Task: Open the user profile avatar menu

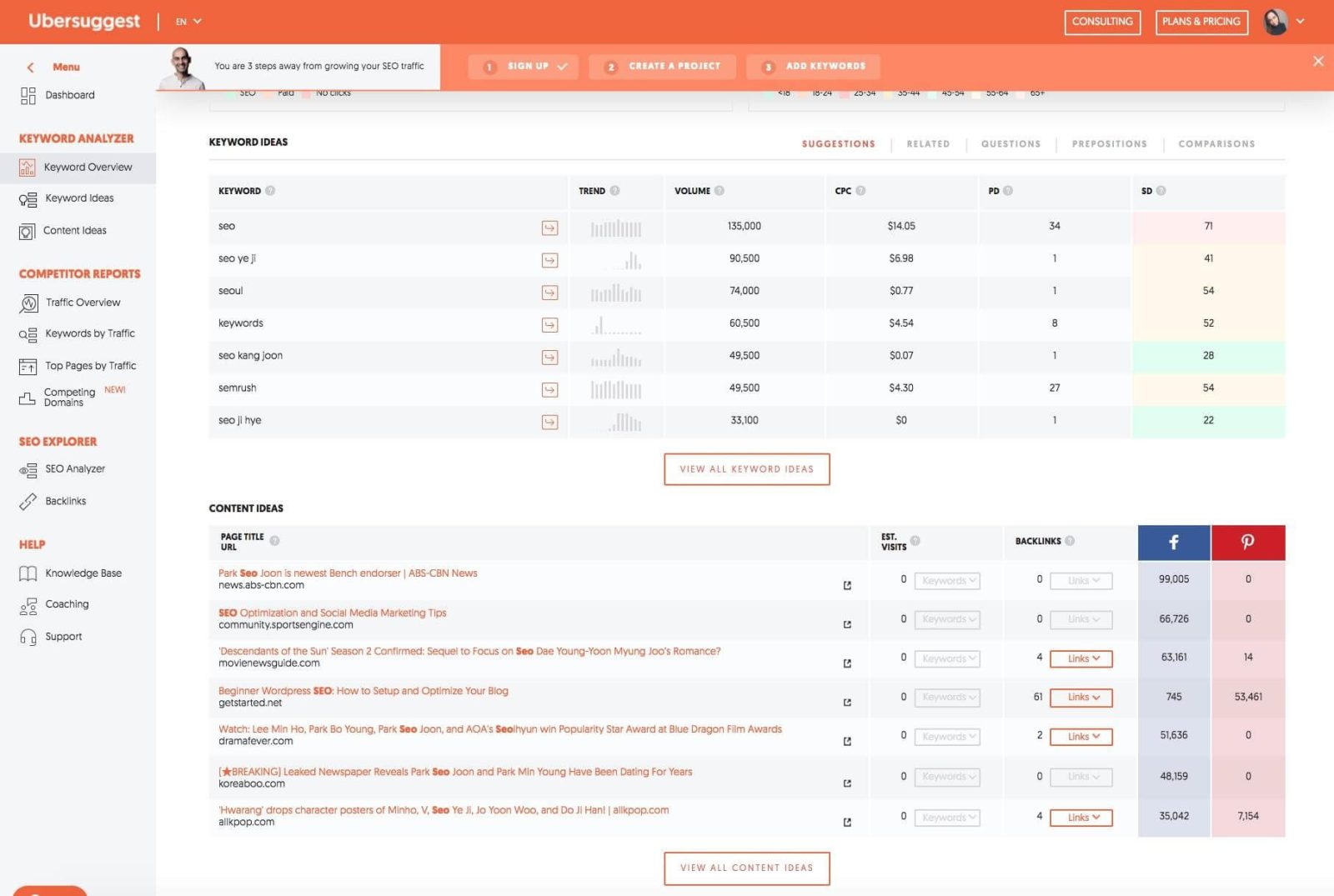Action: pyautogui.click(x=1276, y=22)
